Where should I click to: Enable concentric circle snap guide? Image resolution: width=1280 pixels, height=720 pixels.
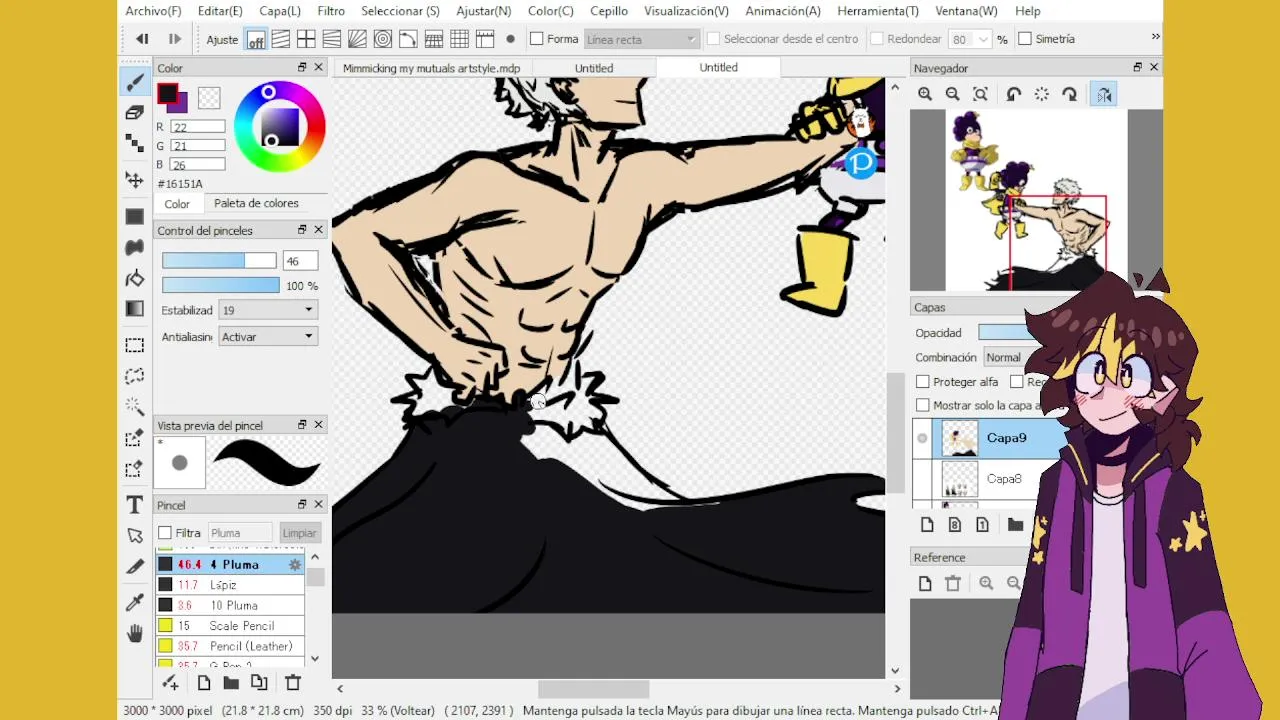[x=383, y=39]
